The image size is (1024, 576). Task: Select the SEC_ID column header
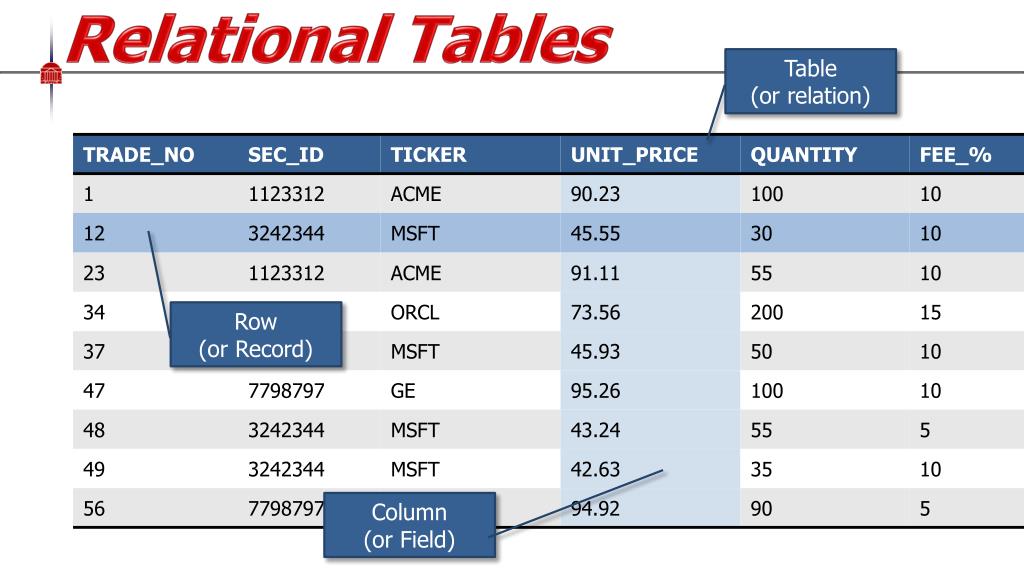click(x=285, y=155)
